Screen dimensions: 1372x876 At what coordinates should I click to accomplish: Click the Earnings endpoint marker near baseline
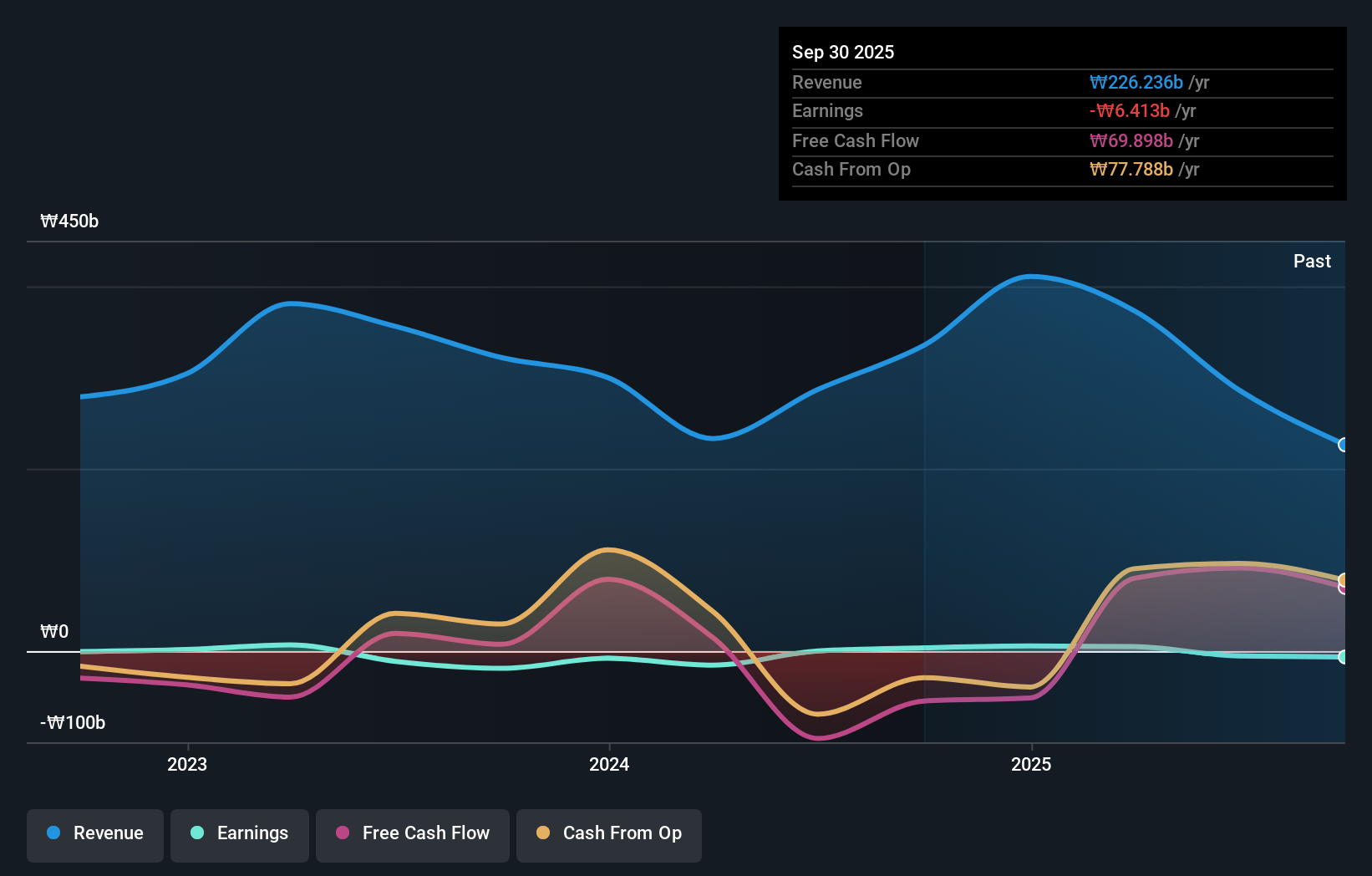(x=1342, y=658)
